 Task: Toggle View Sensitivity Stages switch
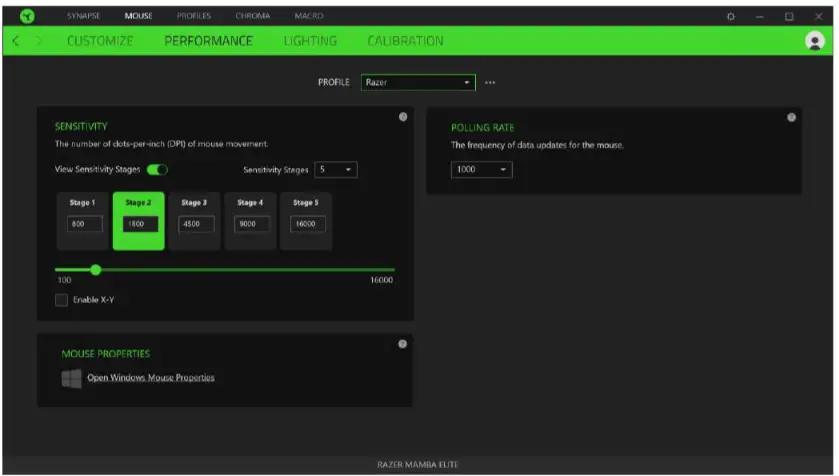point(157,170)
